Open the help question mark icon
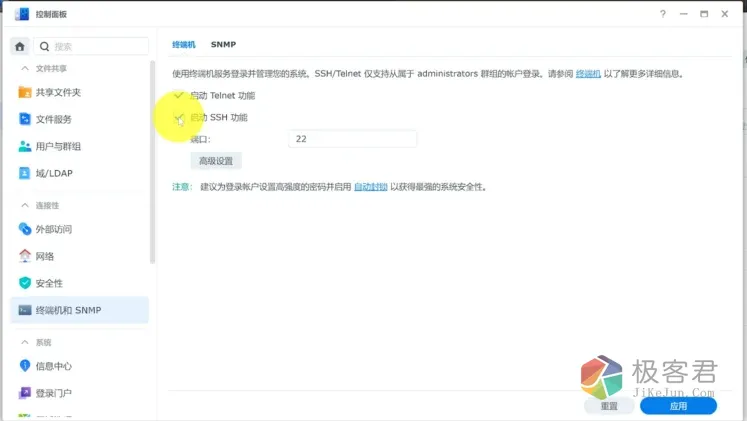This screenshot has height=421, width=747. [663, 14]
